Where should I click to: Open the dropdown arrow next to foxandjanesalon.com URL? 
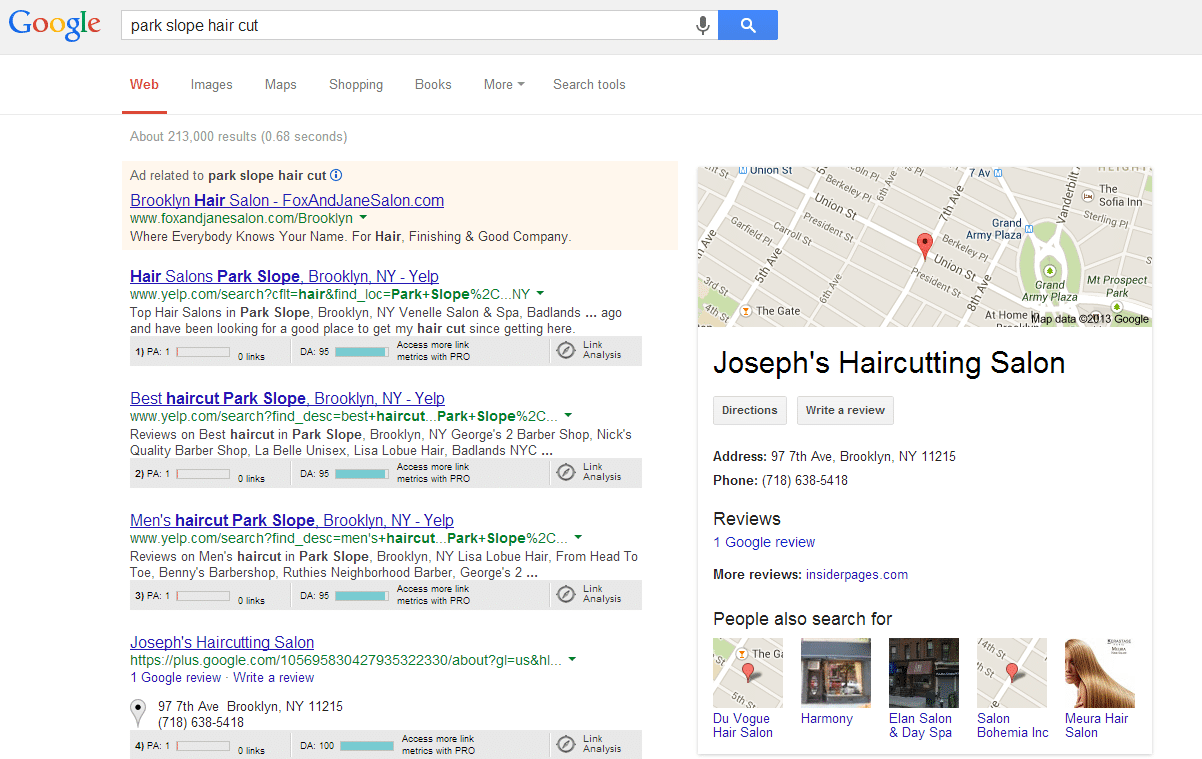point(363,217)
